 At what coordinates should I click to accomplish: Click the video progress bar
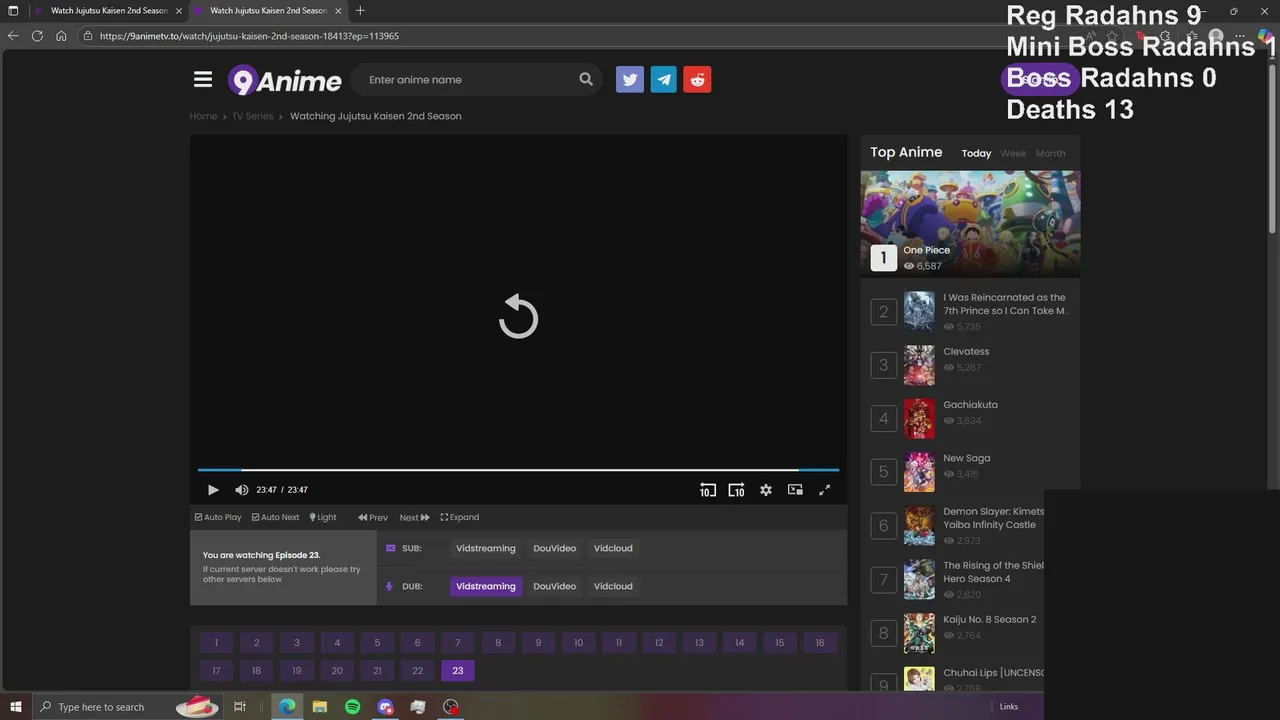pos(518,469)
